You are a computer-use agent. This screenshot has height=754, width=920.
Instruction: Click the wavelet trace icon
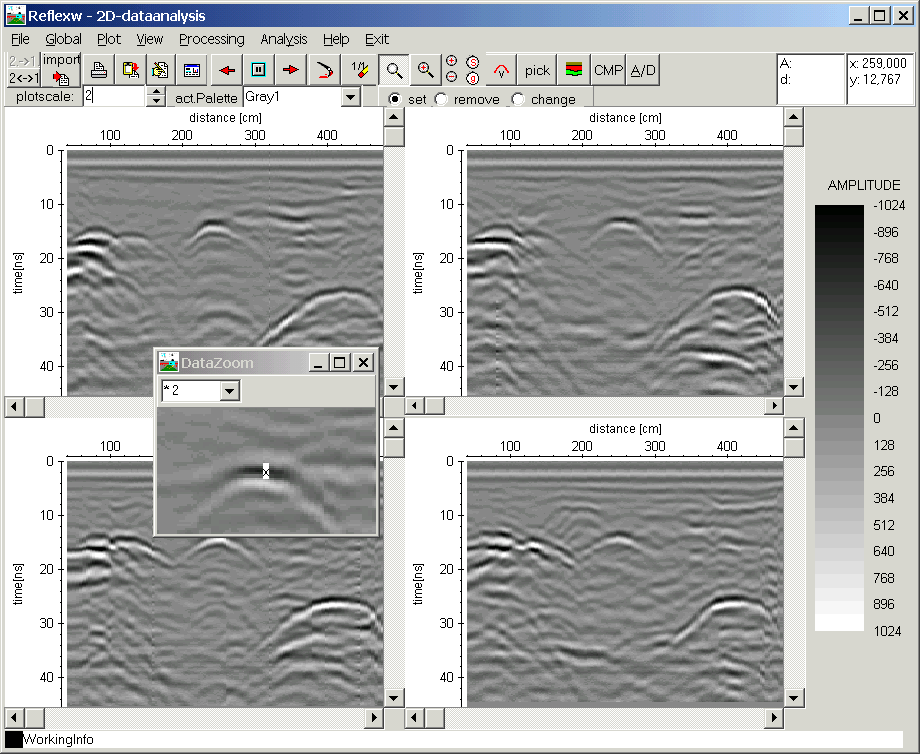(x=502, y=70)
